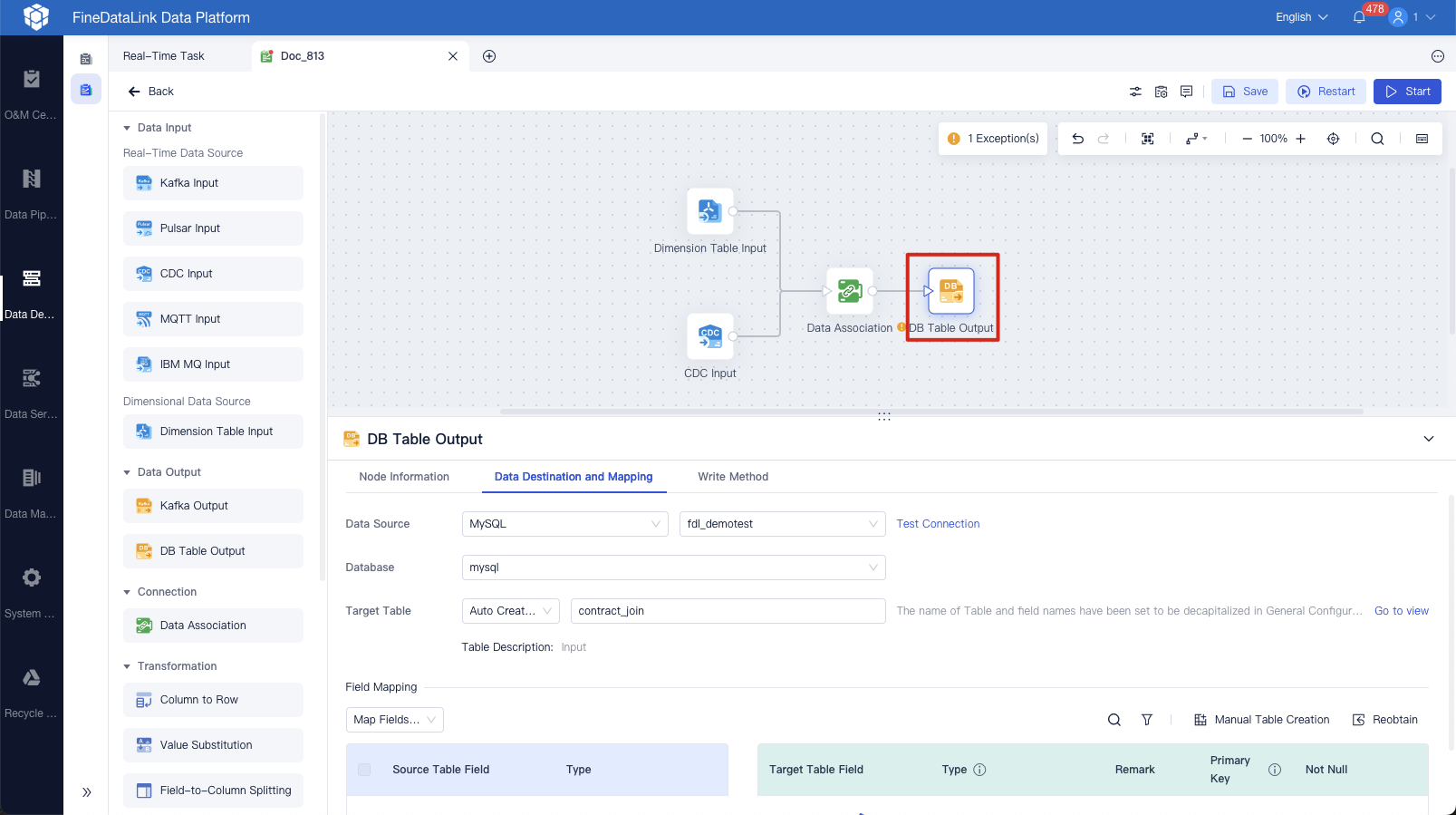The image size is (1456, 815).
Task: Zoom out with minus icon
Action: (x=1247, y=139)
